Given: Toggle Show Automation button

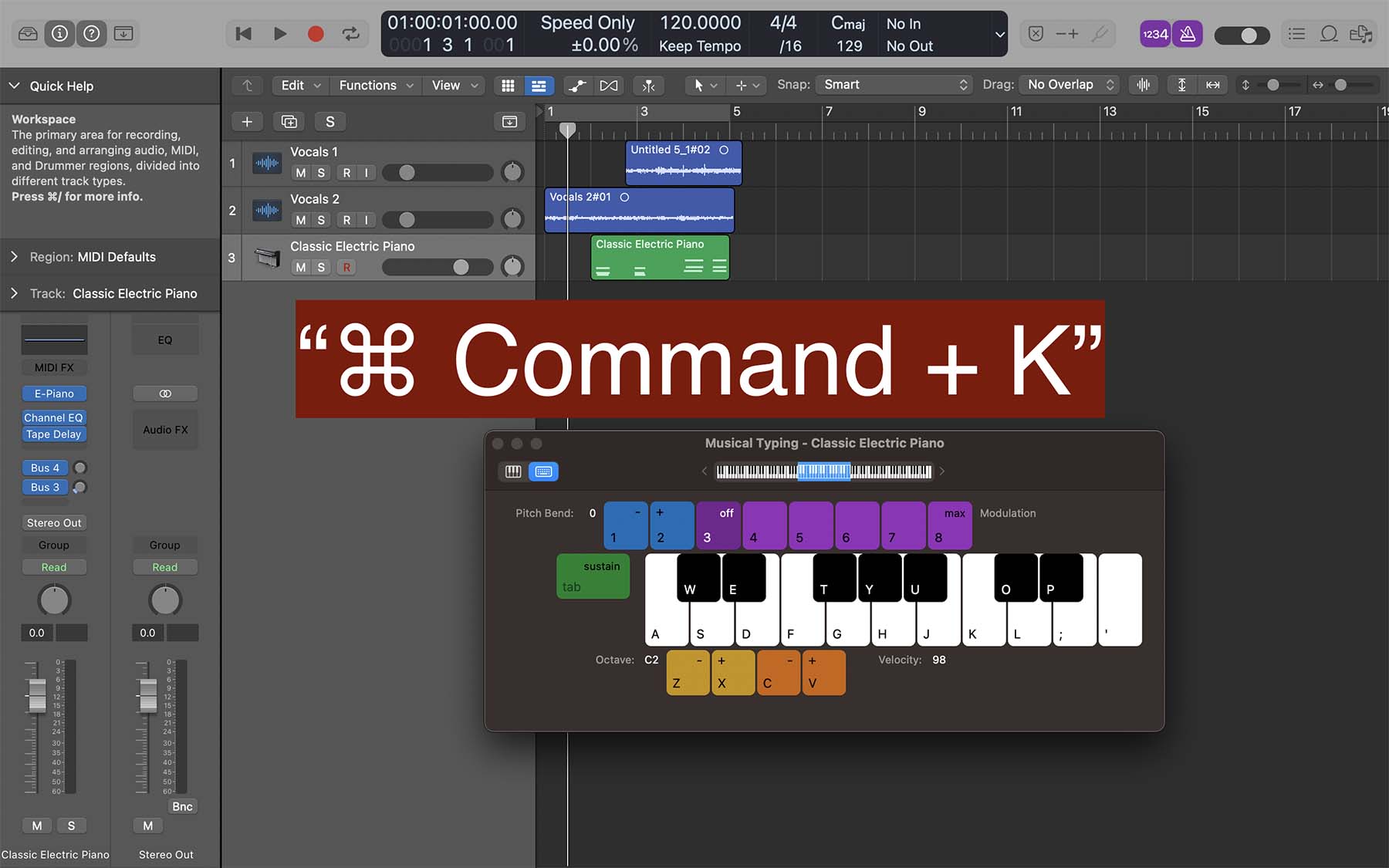Looking at the screenshot, I should pos(578,86).
